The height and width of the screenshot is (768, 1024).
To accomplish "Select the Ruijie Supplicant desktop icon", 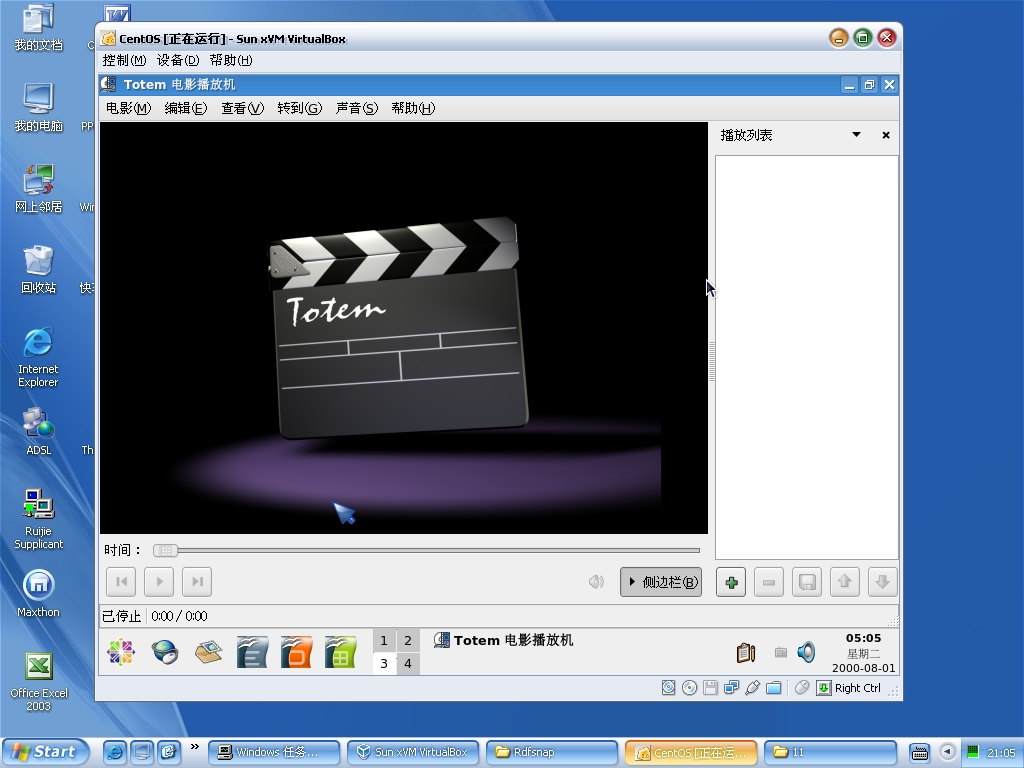I will (x=39, y=519).
